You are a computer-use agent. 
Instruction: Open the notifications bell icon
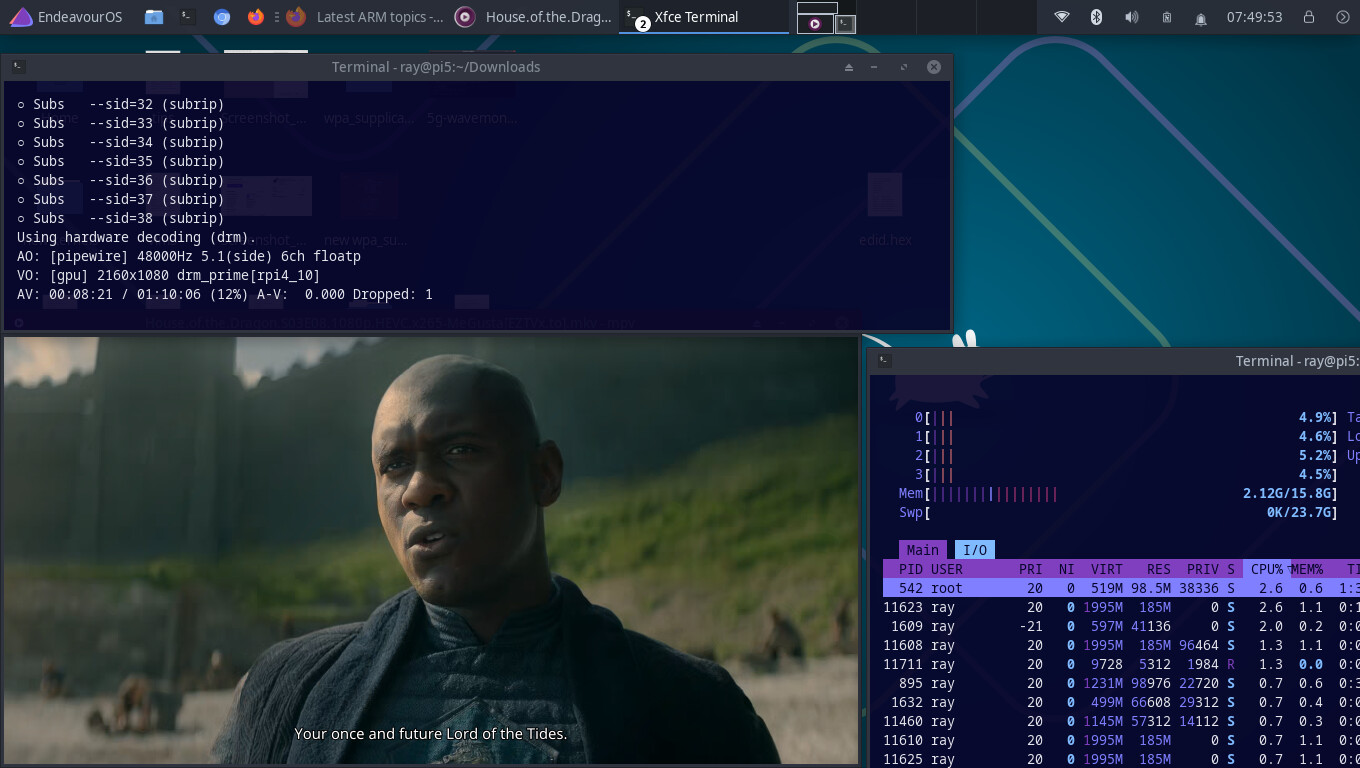[x=1201, y=17]
